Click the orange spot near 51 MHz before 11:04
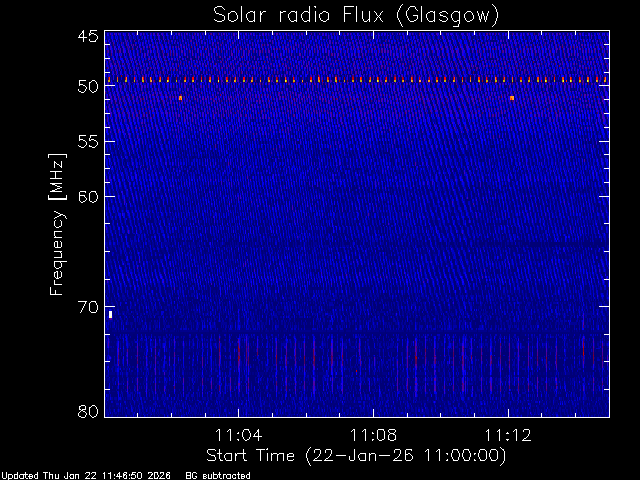This screenshot has height=480, width=640. tap(180, 98)
